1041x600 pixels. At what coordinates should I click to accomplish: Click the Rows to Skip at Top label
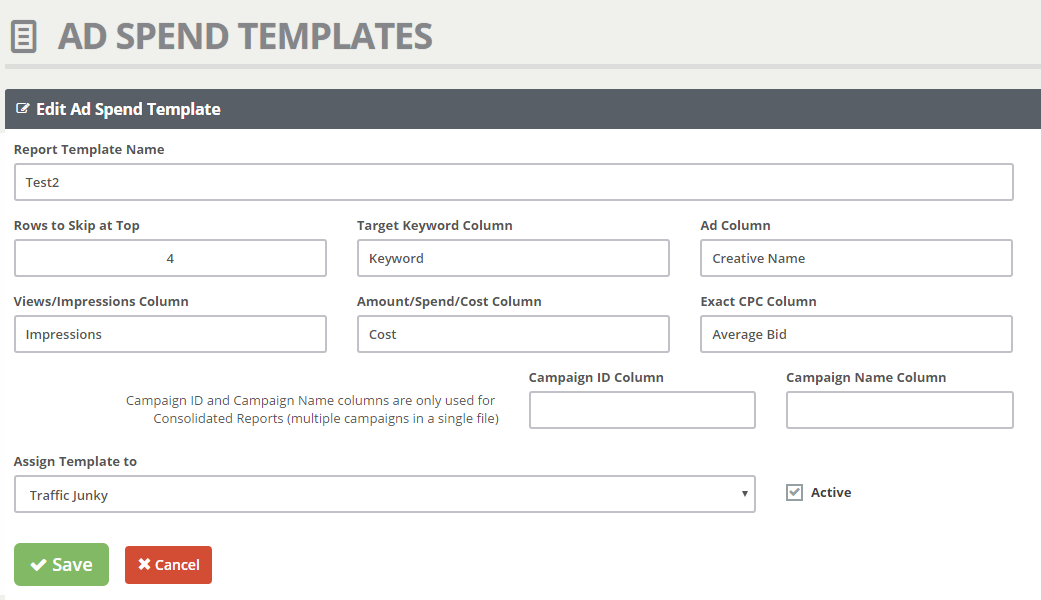(76, 226)
